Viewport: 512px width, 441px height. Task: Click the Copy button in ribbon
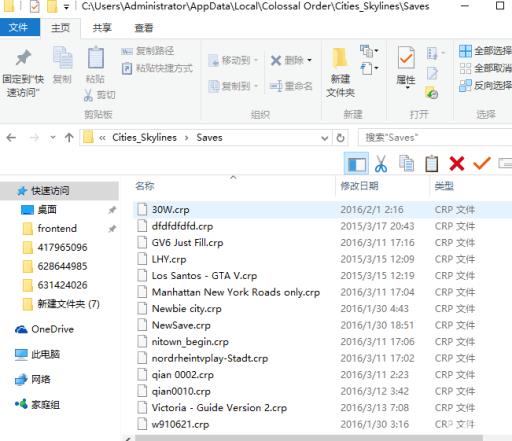[x=62, y=65]
